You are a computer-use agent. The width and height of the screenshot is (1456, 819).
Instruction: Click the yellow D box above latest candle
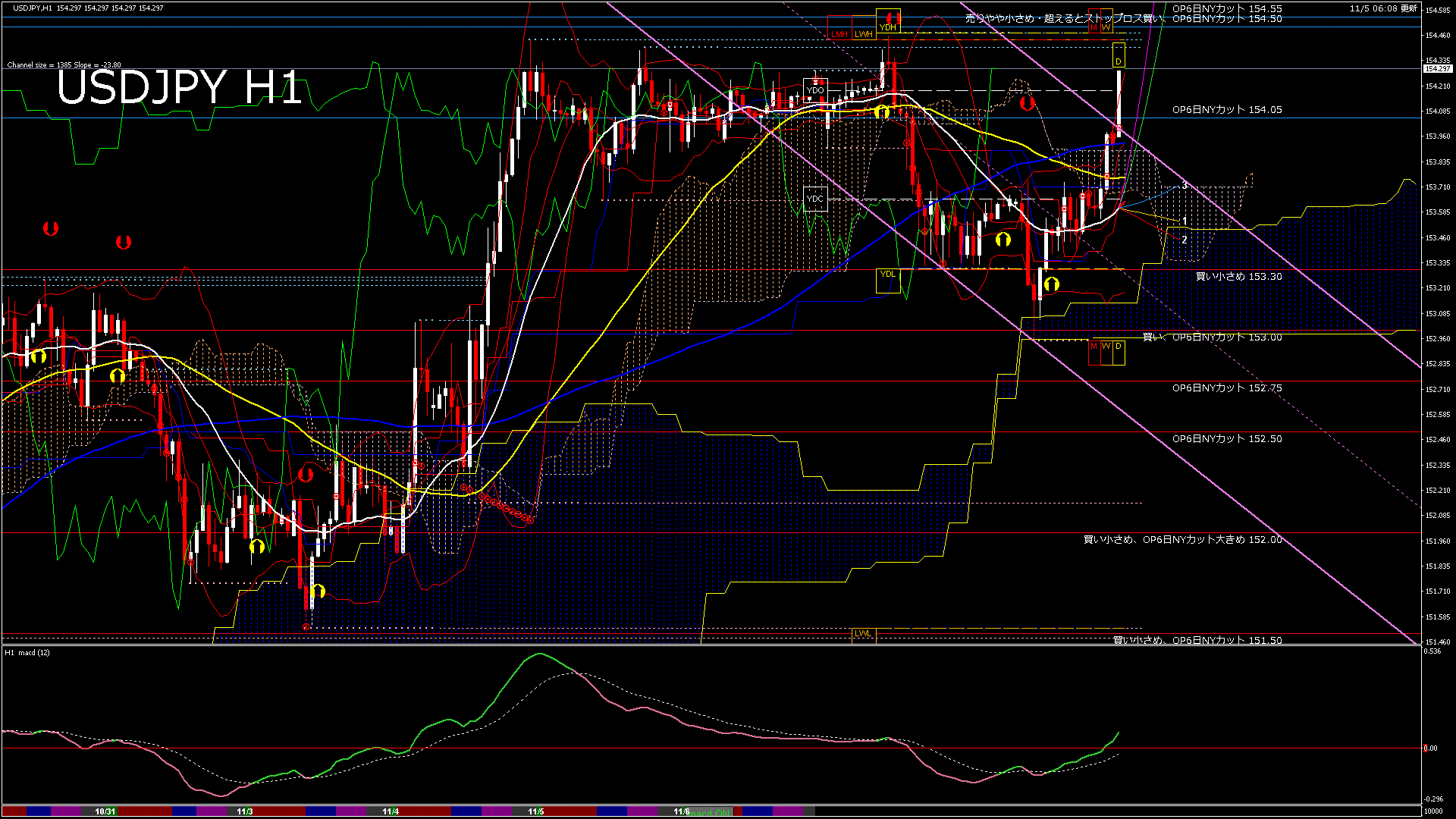(1119, 56)
